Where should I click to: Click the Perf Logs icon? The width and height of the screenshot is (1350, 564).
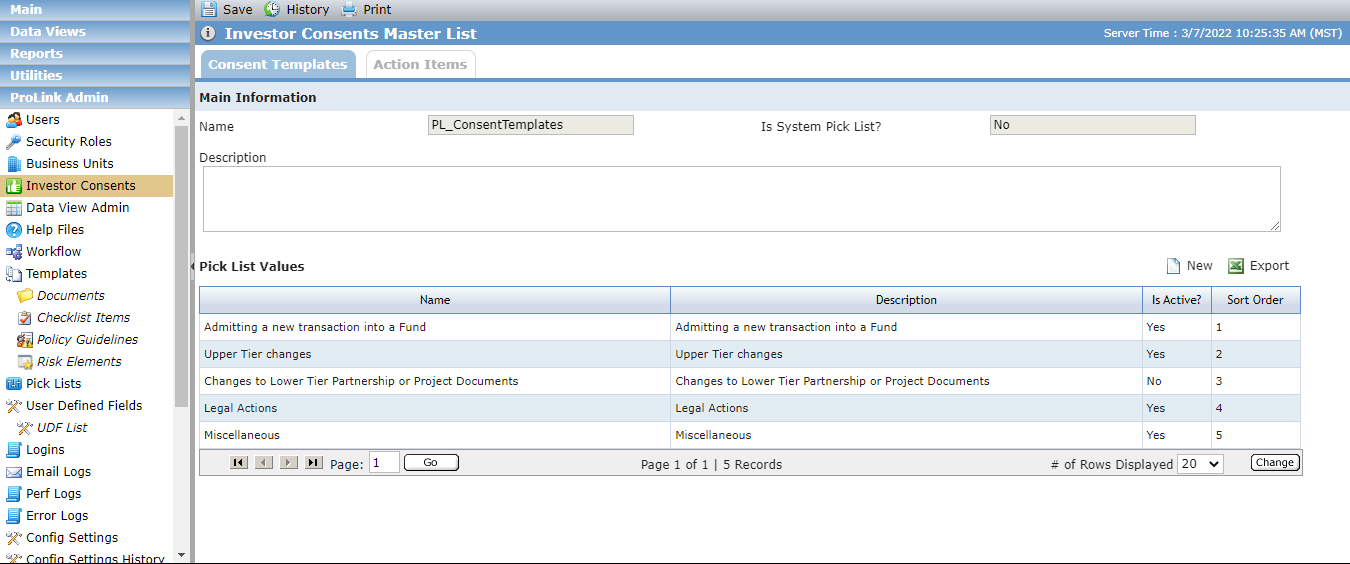click(14, 494)
